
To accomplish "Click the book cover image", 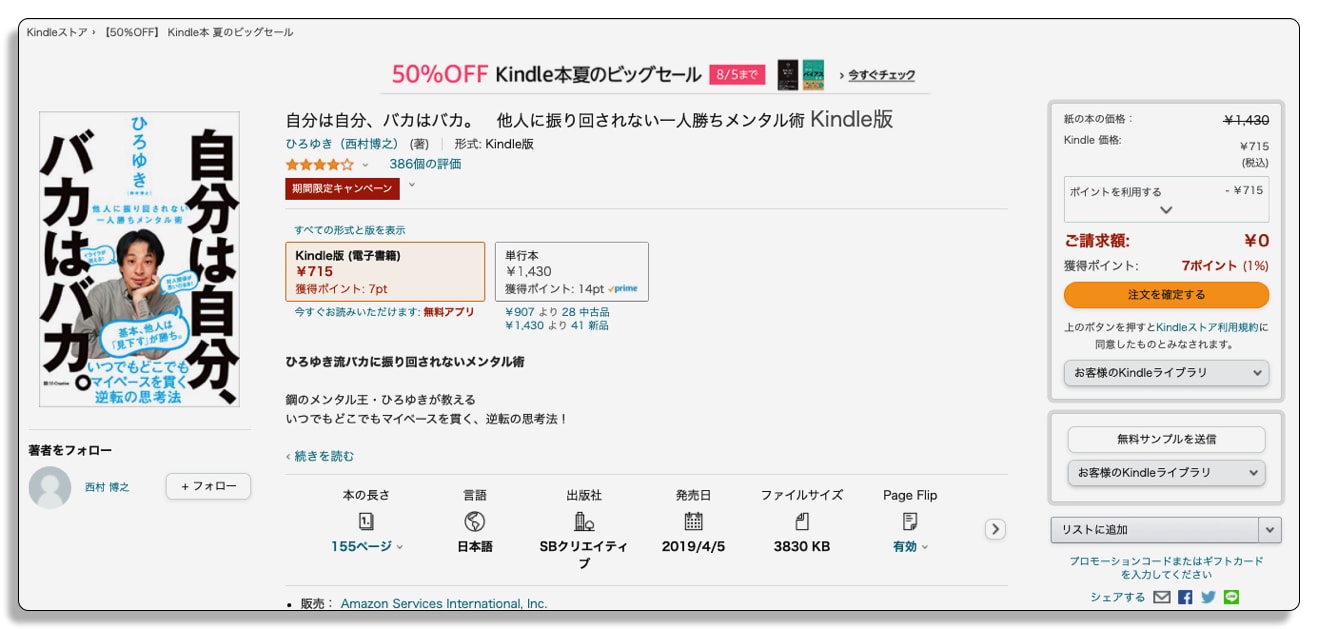I will (x=139, y=259).
